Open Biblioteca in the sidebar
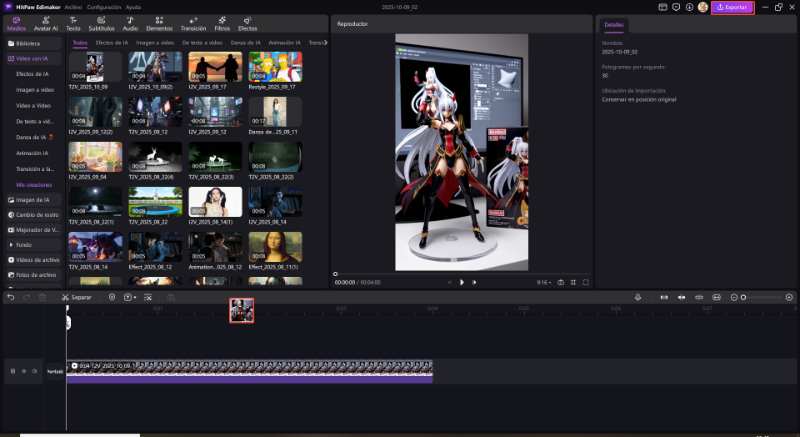The height and width of the screenshot is (437, 800). [29, 44]
